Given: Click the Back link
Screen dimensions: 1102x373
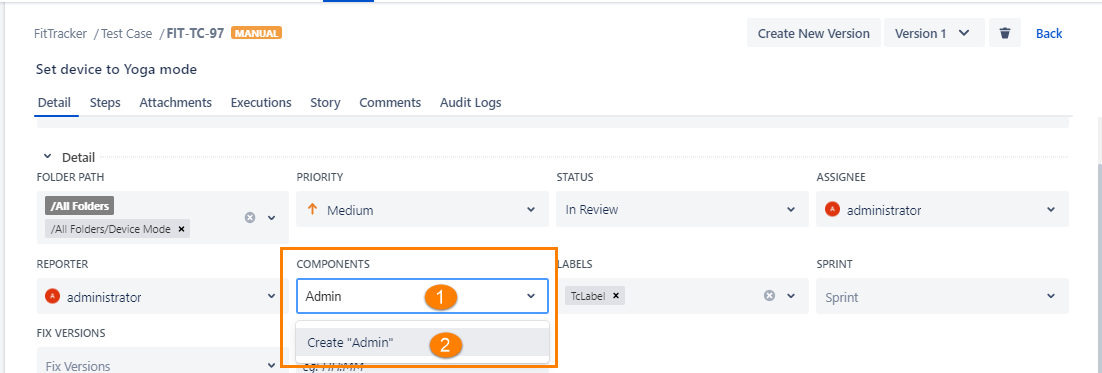Looking at the screenshot, I should 1049,33.
